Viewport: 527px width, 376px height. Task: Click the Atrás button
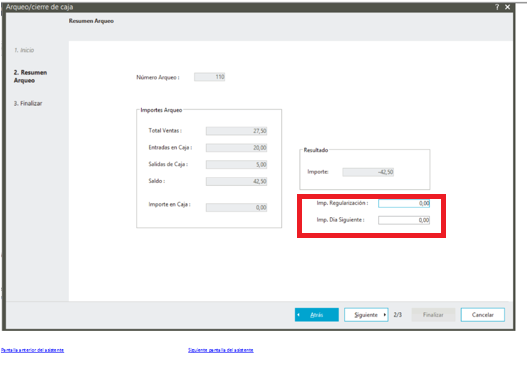tap(317, 315)
